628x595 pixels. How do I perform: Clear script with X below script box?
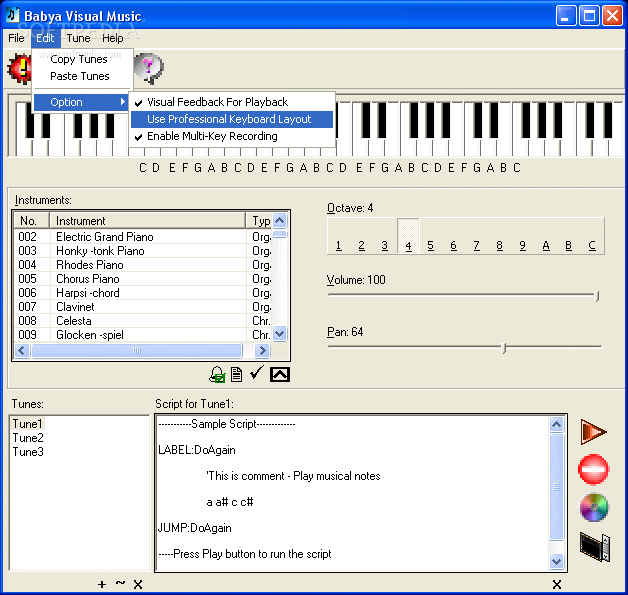click(x=557, y=585)
